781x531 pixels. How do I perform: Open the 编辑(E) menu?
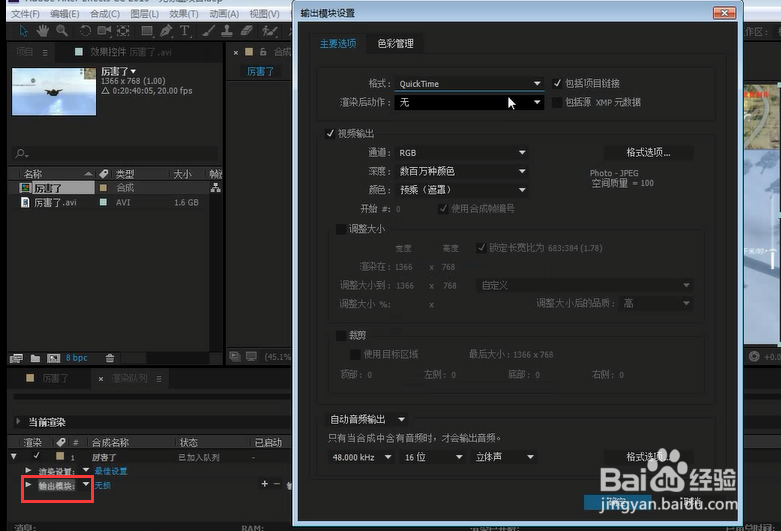64,14
